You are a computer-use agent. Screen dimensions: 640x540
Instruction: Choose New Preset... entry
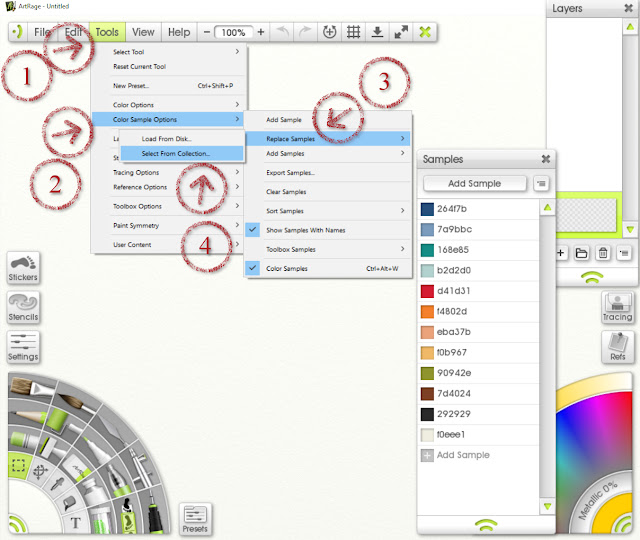tap(168, 86)
